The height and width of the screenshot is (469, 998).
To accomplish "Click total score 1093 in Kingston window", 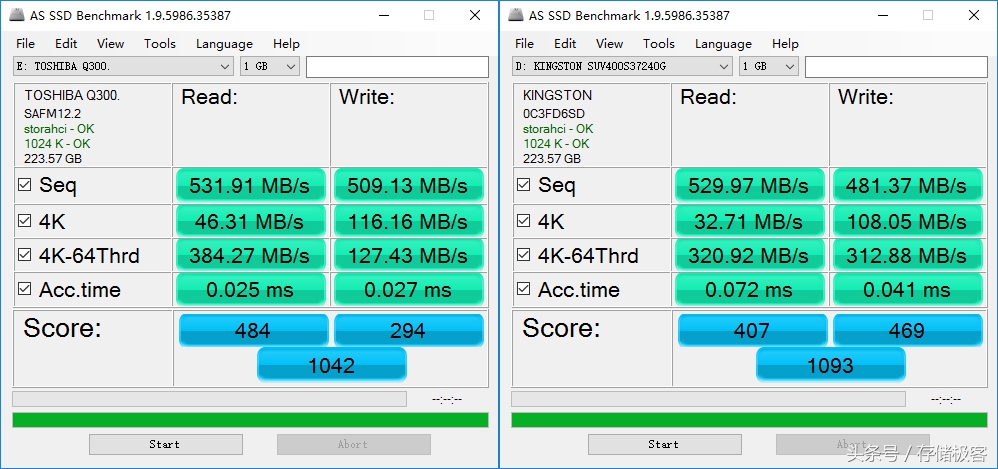I will 831,365.
